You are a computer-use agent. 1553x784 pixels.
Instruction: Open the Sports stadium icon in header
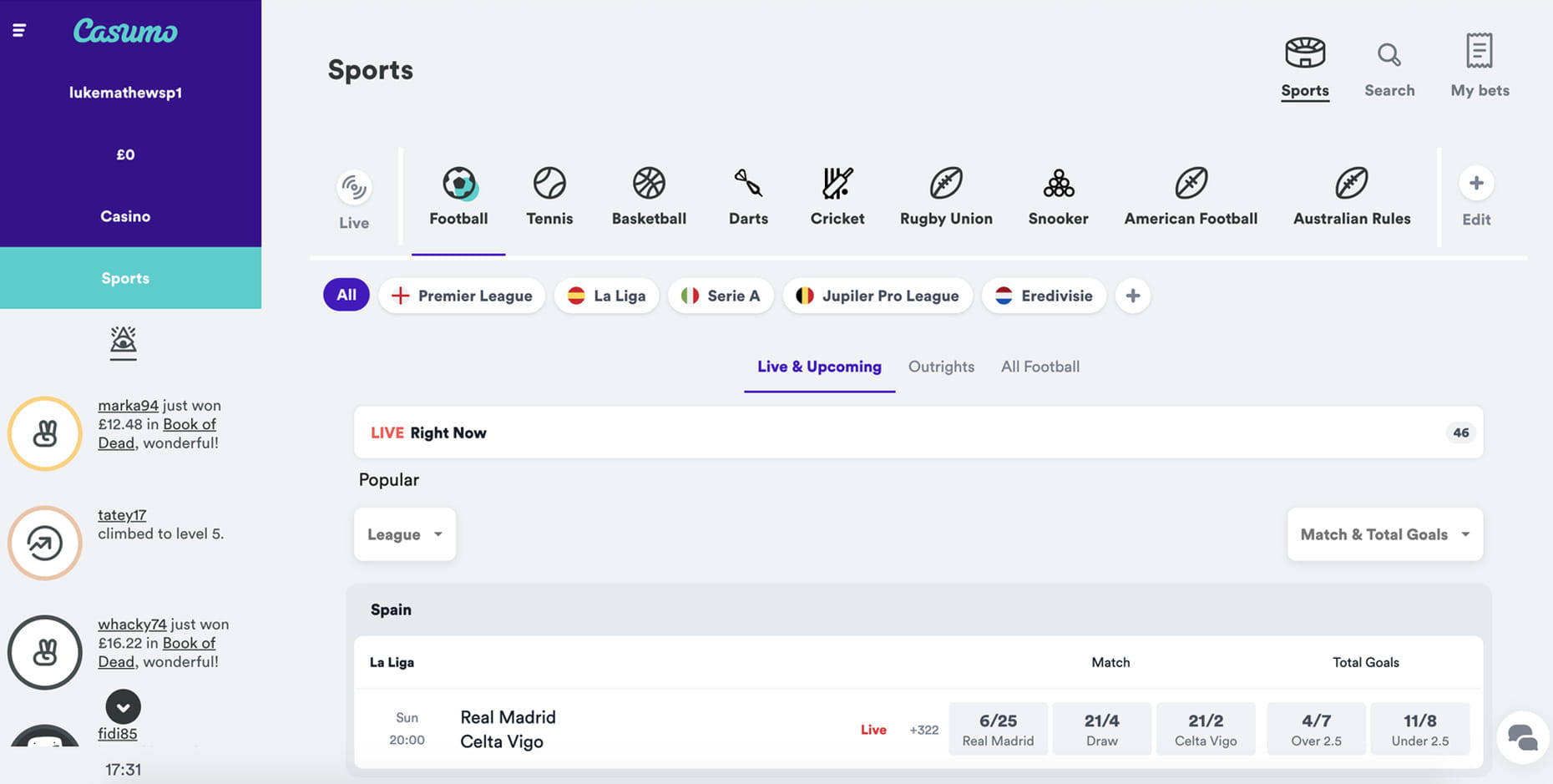coord(1305,53)
